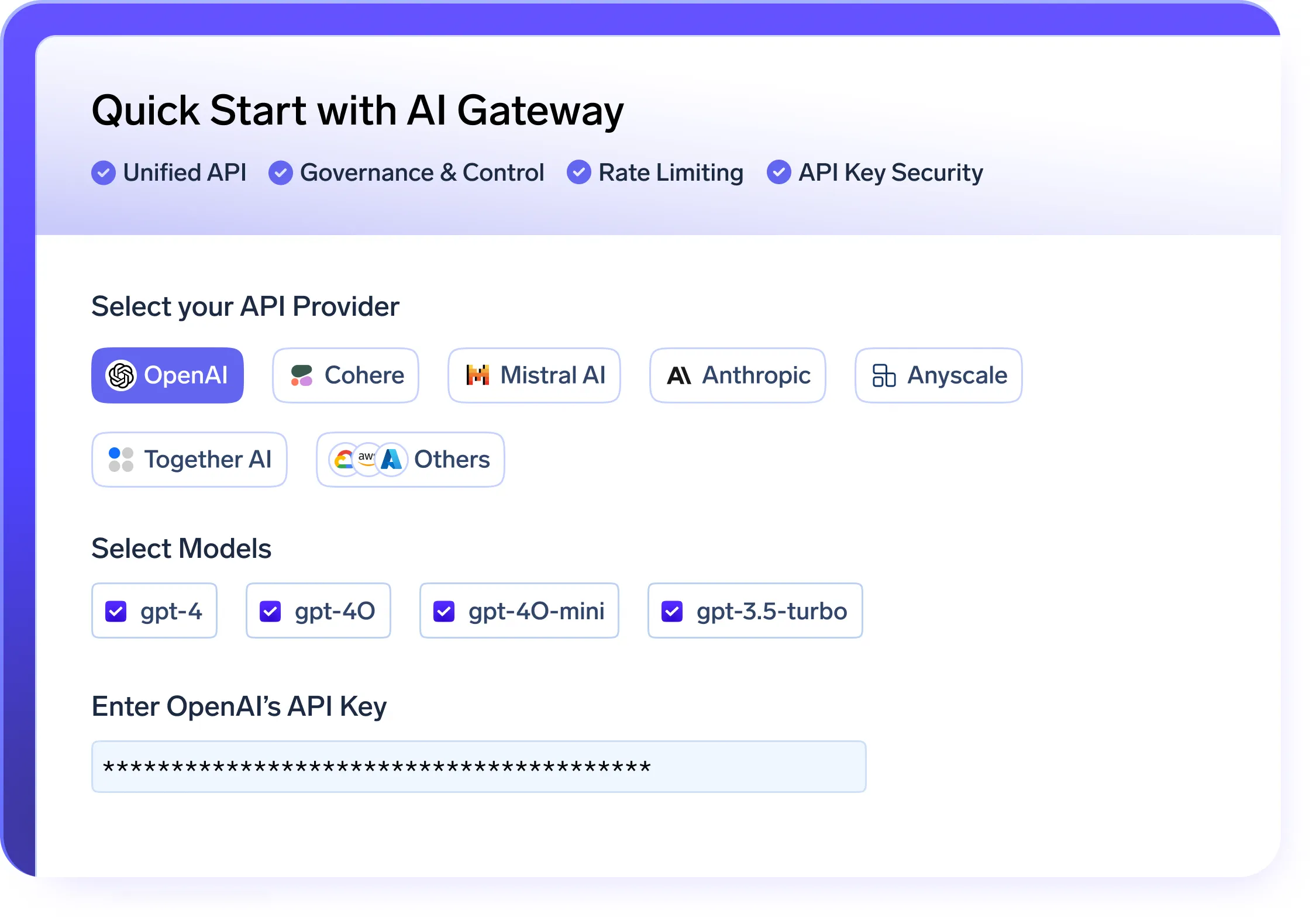Click the Governance & Control checkmark icon
This screenshot has height=921, width=1316.
[x=281, y=173]
